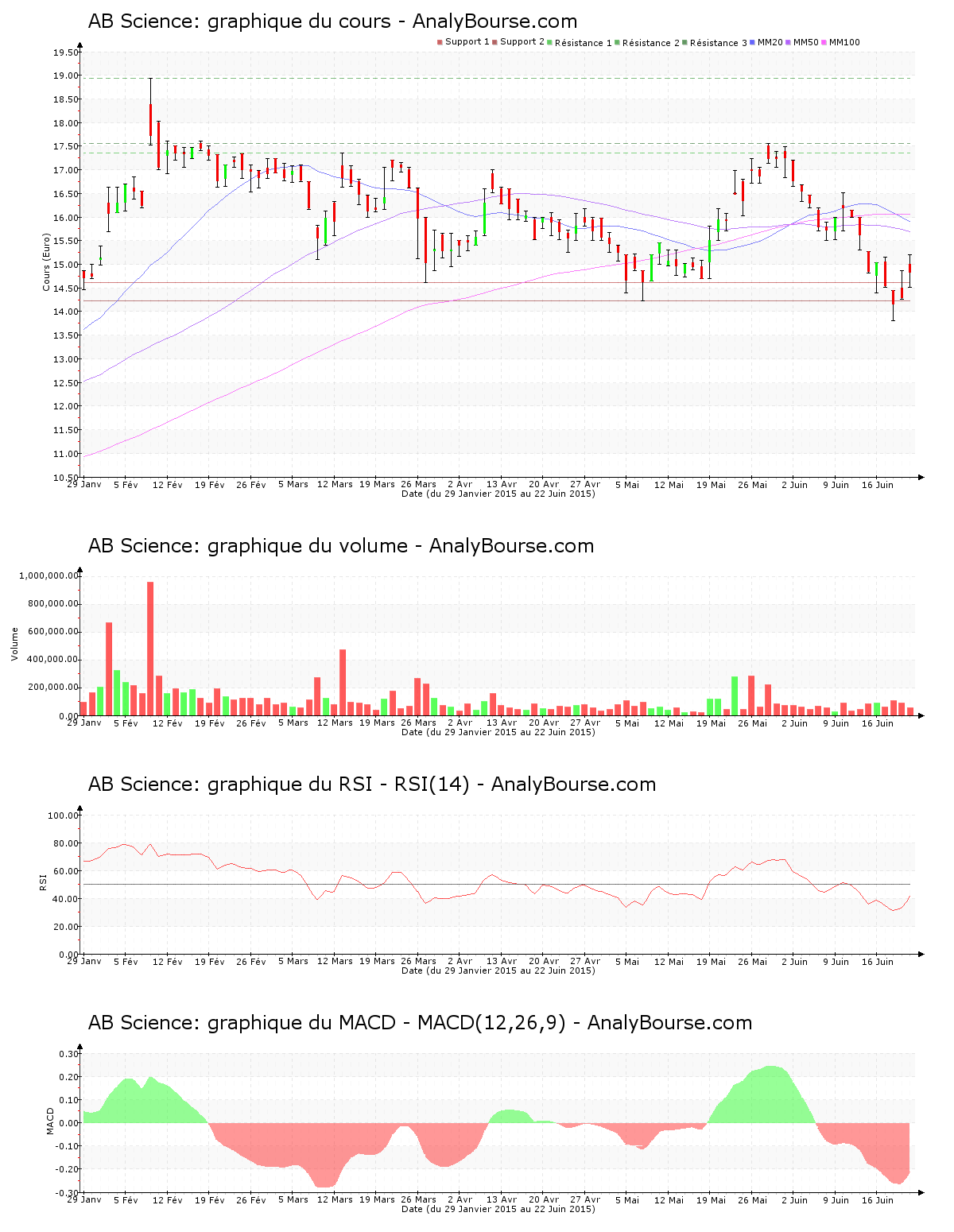Viewport: 954px width, 1232px height.
Task: Click the date range caption under MACD chart
Action: click(x=498, y=1209)
